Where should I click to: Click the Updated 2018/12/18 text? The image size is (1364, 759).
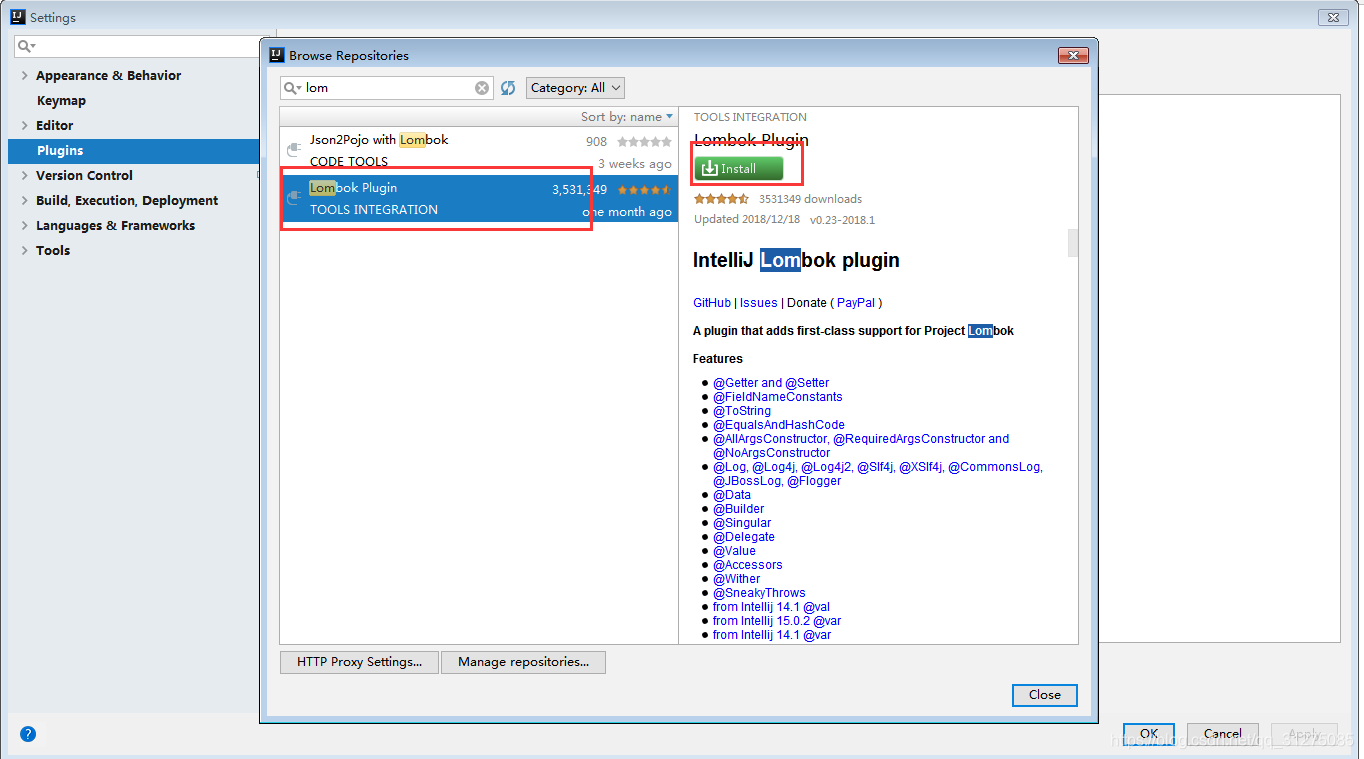745,219
